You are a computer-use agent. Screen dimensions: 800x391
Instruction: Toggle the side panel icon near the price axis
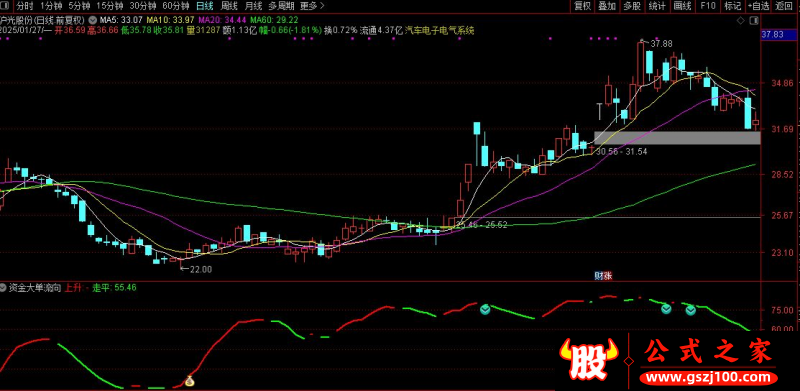coord(754,20)
